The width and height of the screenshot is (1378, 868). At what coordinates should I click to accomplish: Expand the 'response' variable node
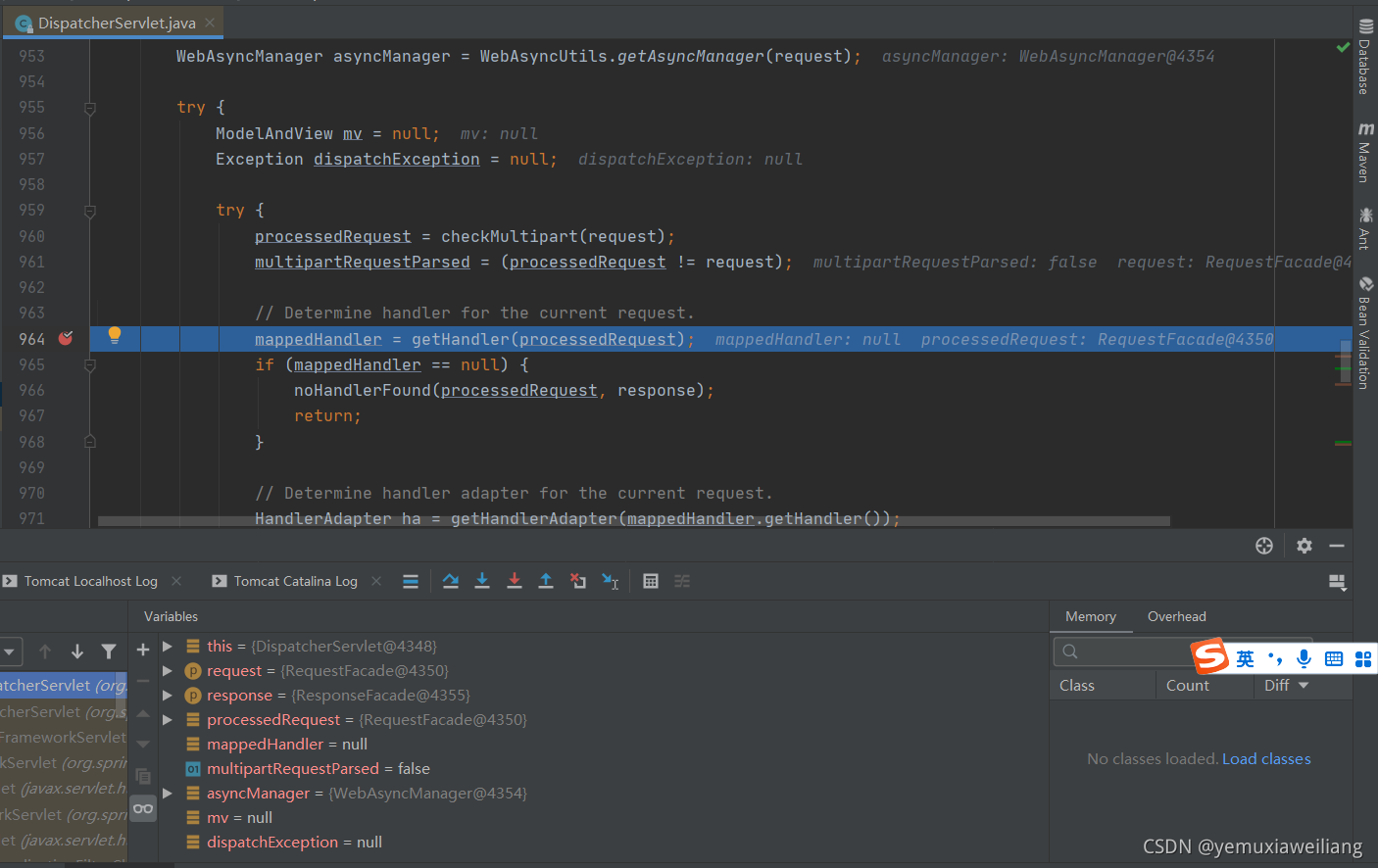(168, 696)
